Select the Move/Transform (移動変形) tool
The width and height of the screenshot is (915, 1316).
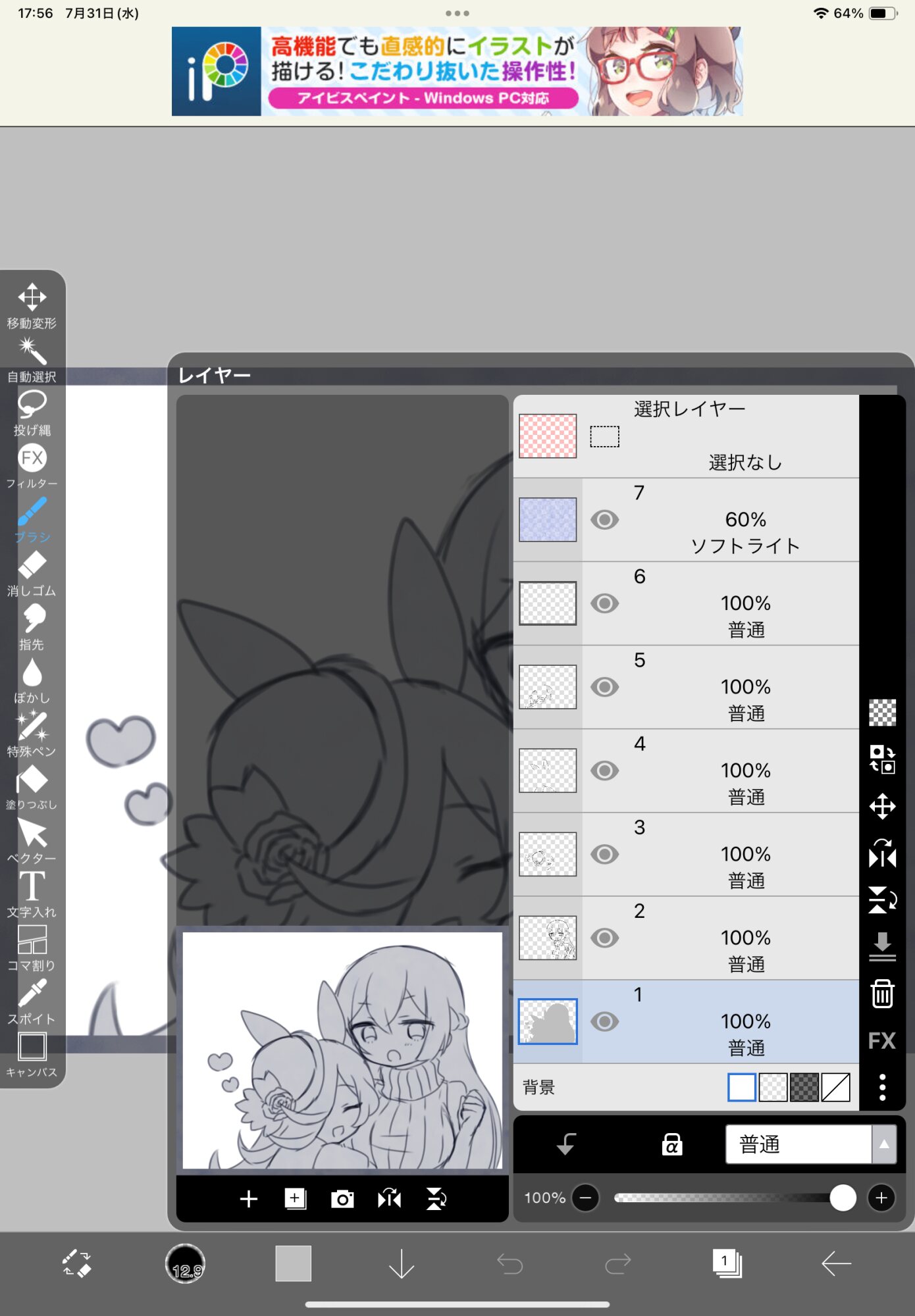(x=32, y=305)
